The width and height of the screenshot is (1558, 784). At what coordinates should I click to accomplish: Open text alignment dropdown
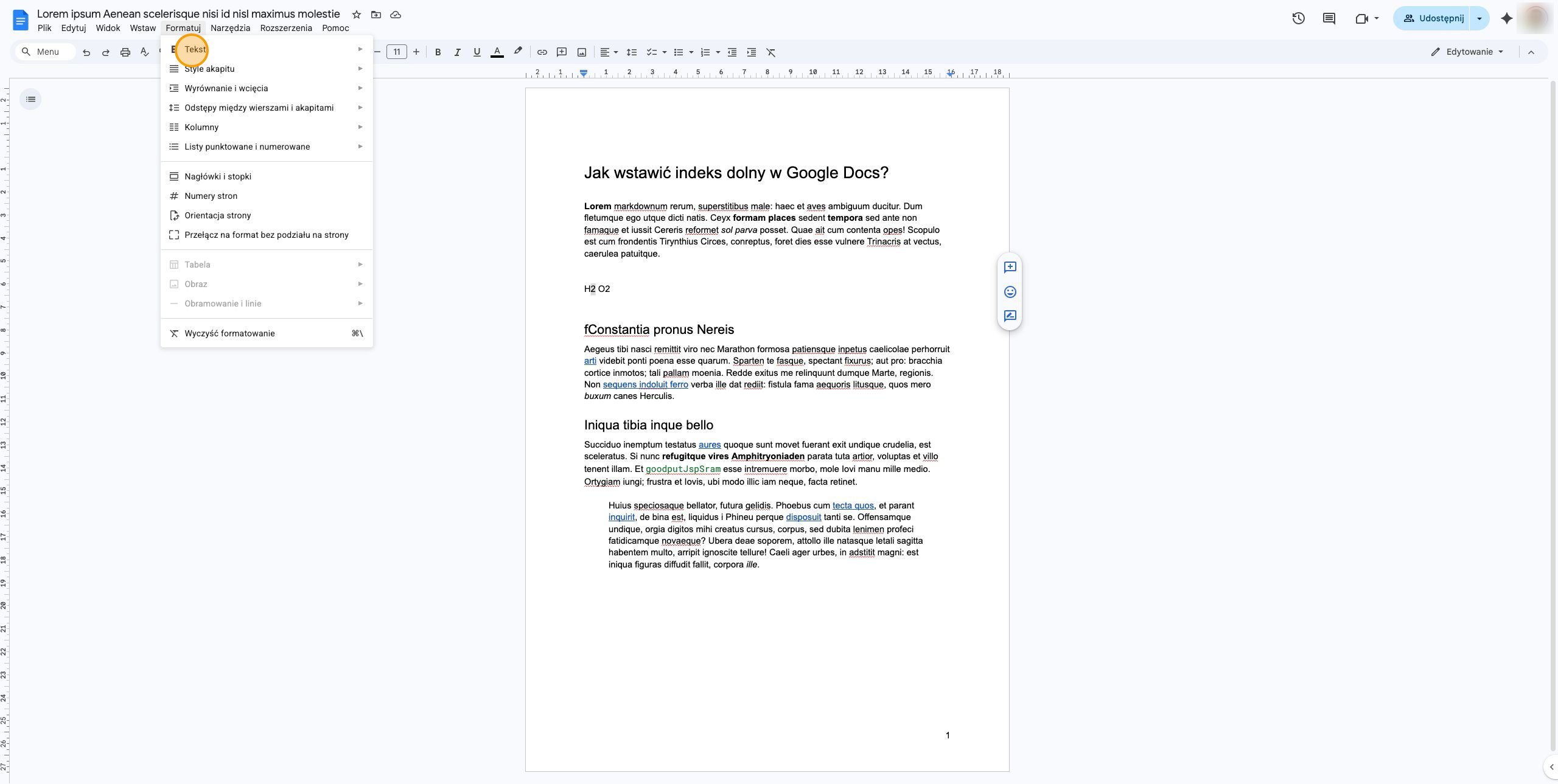point(609,52)
